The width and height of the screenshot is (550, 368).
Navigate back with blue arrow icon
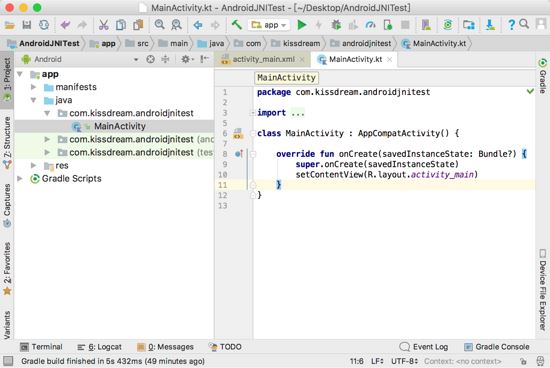click(198, 25)
